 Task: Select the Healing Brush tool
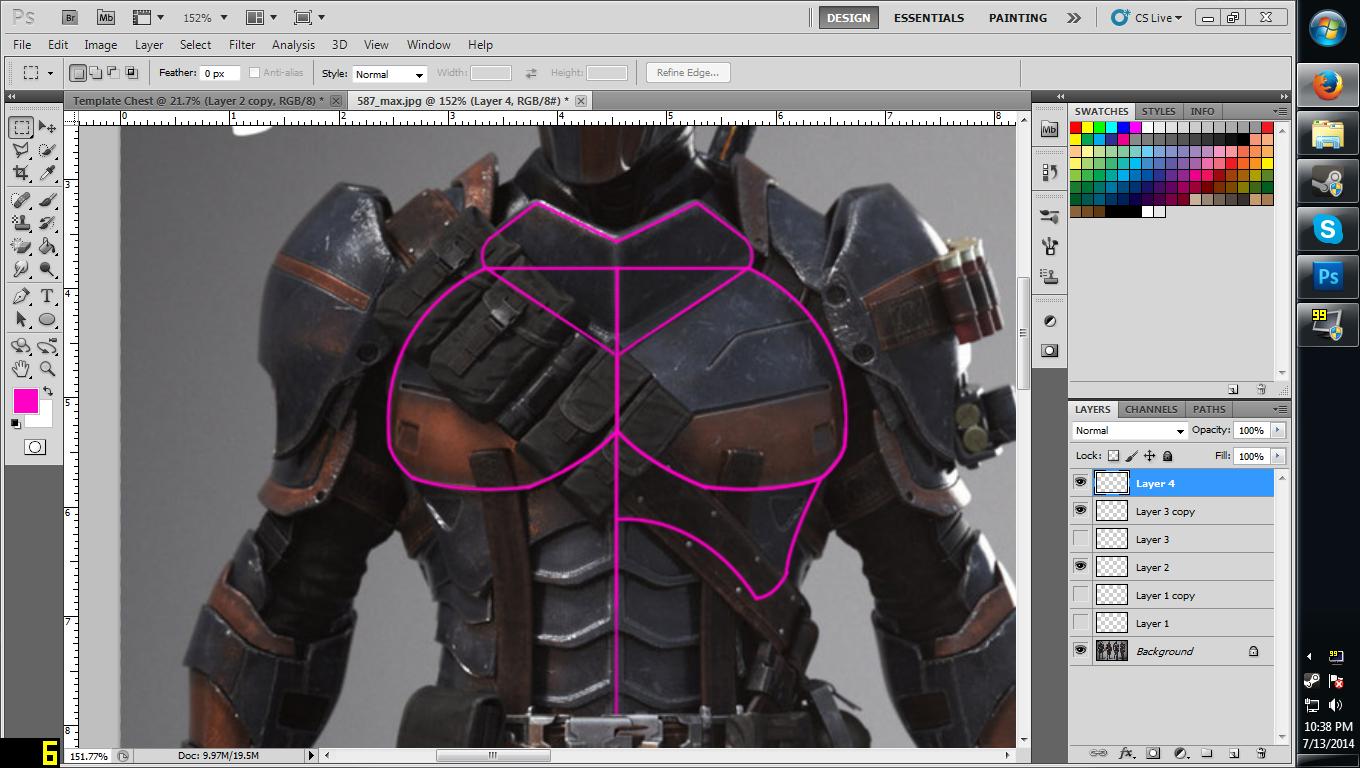click(21, 201)
